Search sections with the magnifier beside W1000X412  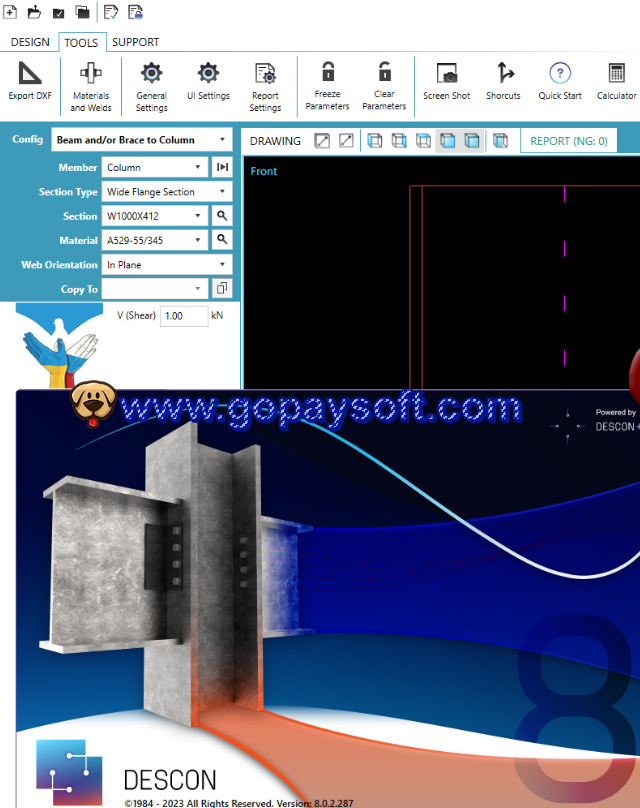point(222,215)
